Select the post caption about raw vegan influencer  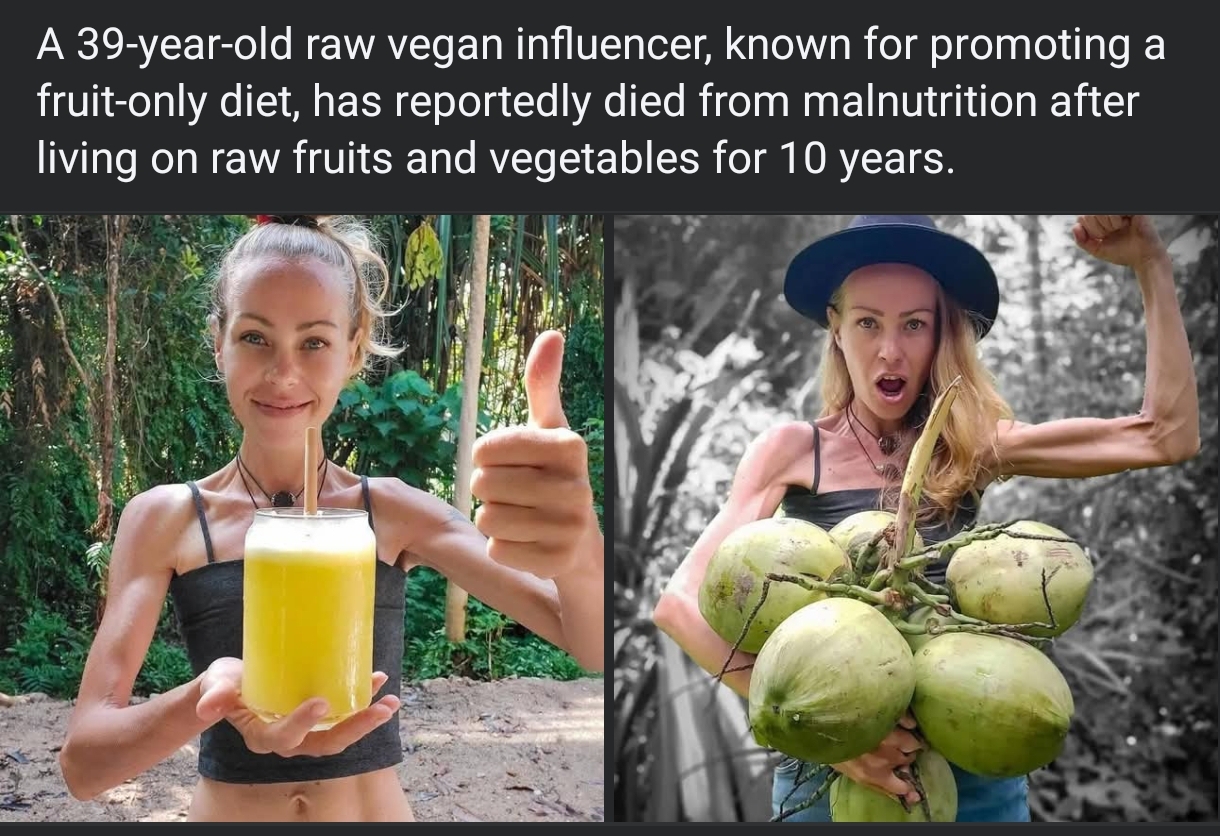point(600,102)
